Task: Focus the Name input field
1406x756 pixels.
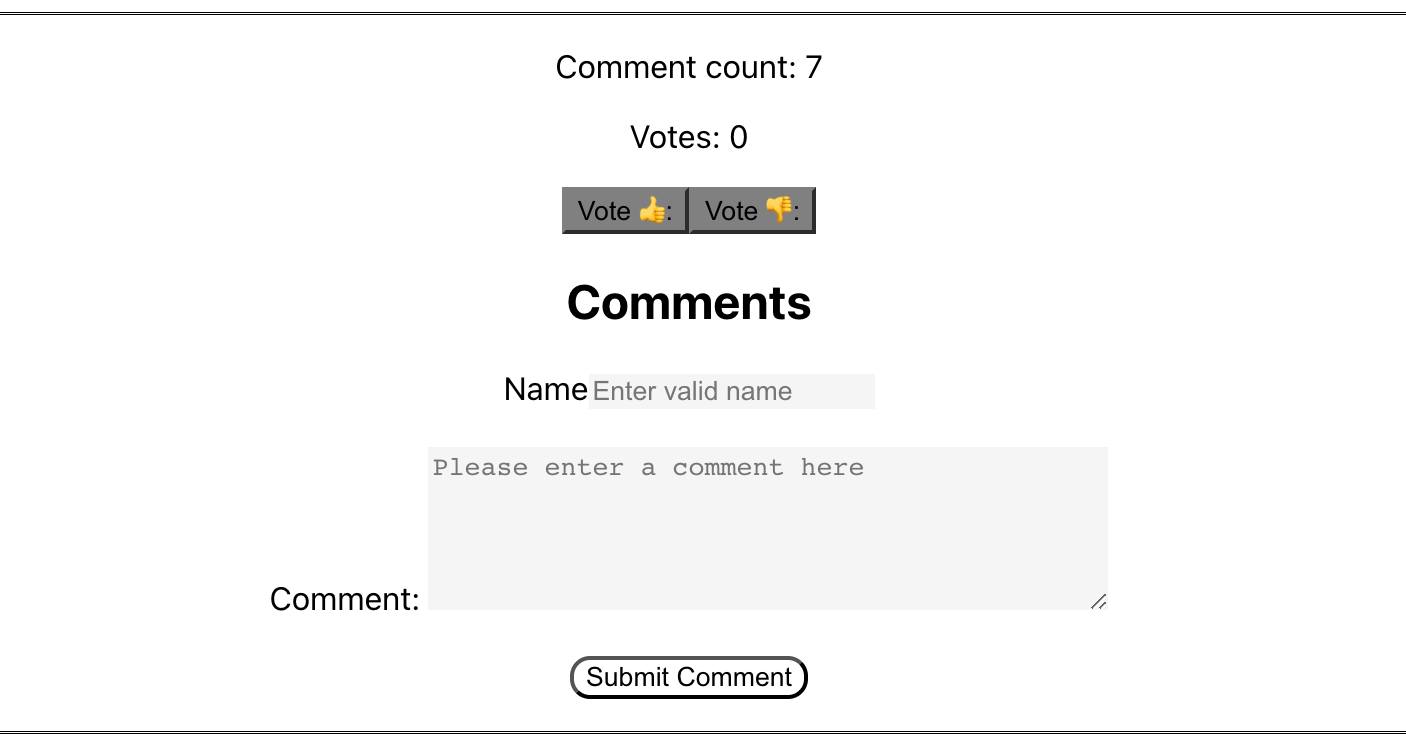Action: click(732, 391)
